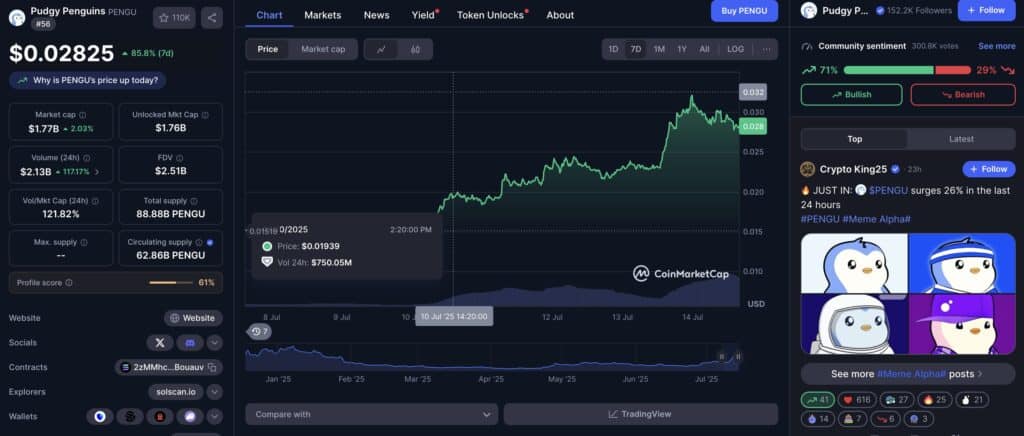
Task: Open the TradingView chart button
Action: (641, 414)
